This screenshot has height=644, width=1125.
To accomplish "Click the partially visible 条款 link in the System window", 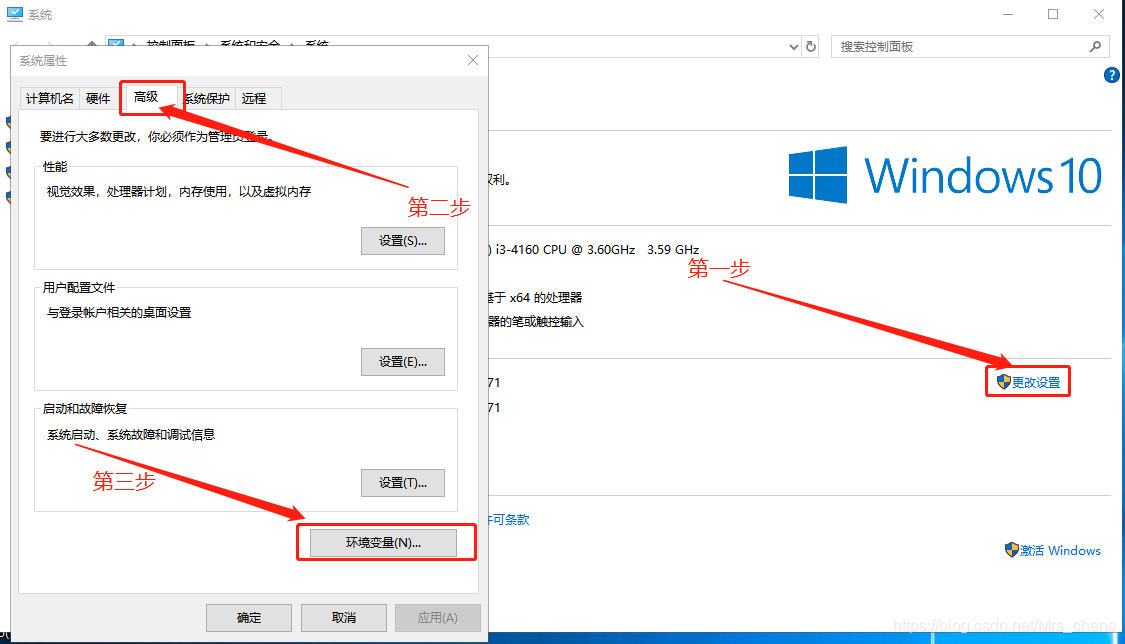I will [x=509, y=519].
